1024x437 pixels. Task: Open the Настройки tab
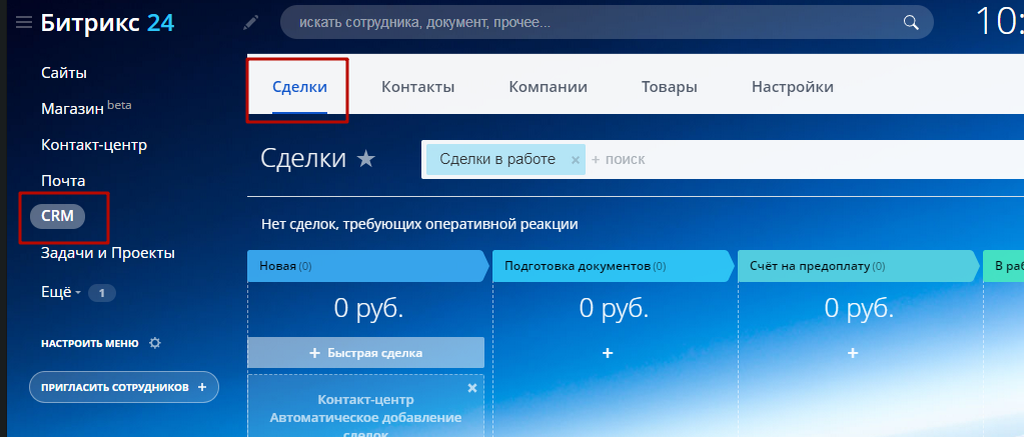792,87
